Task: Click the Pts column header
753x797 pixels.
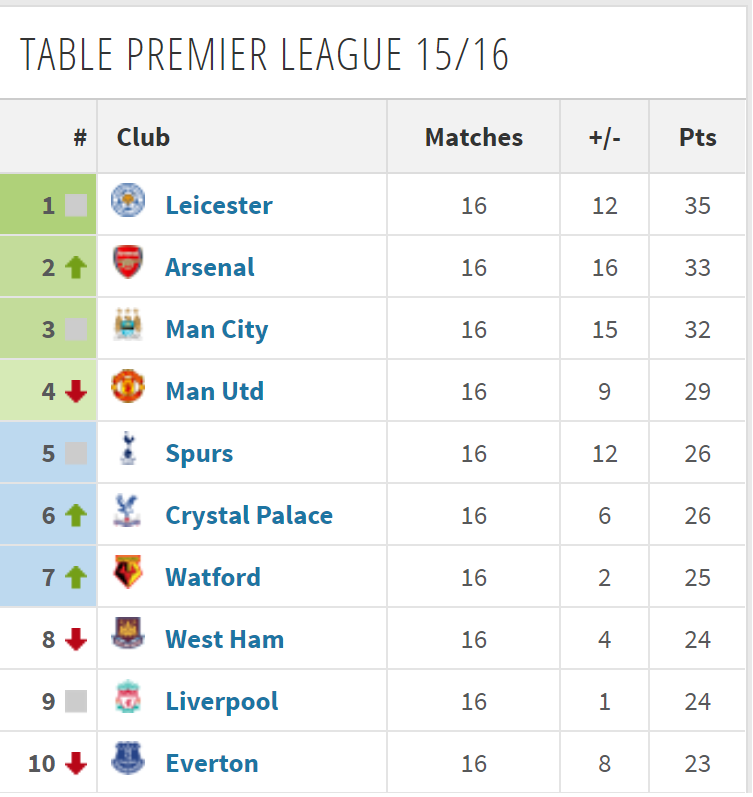Action: point(698,137)
